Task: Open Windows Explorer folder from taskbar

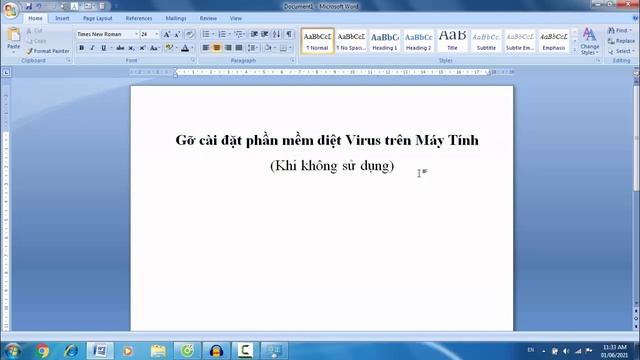Action: pyautogui.click(x=158, y=351)
